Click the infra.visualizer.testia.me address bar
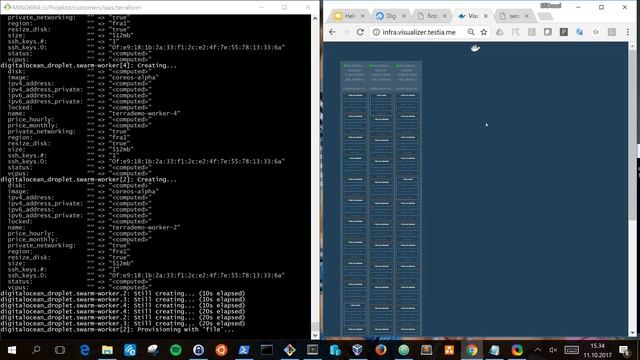 [419, 32]
